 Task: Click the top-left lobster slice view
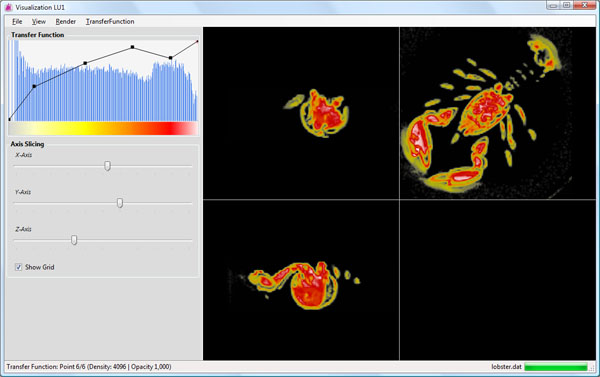(301, 113)
